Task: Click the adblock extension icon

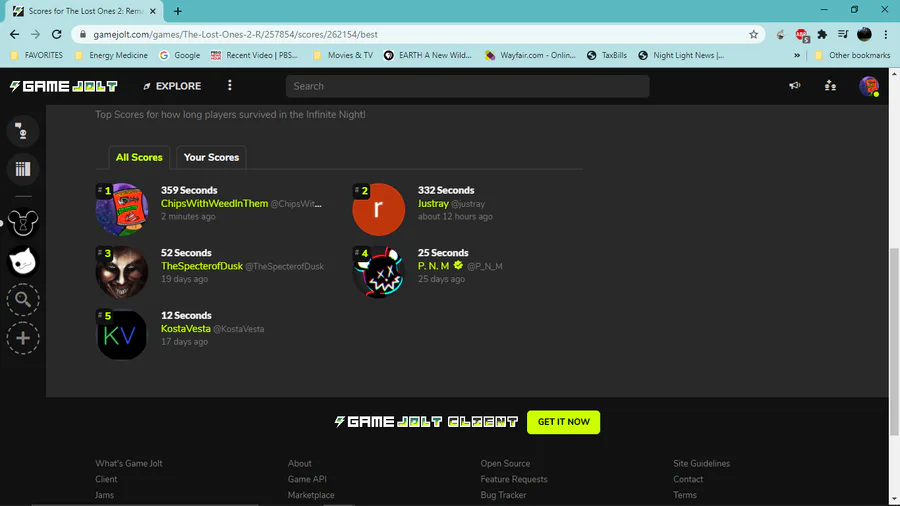Action: [x=802, y=35]
